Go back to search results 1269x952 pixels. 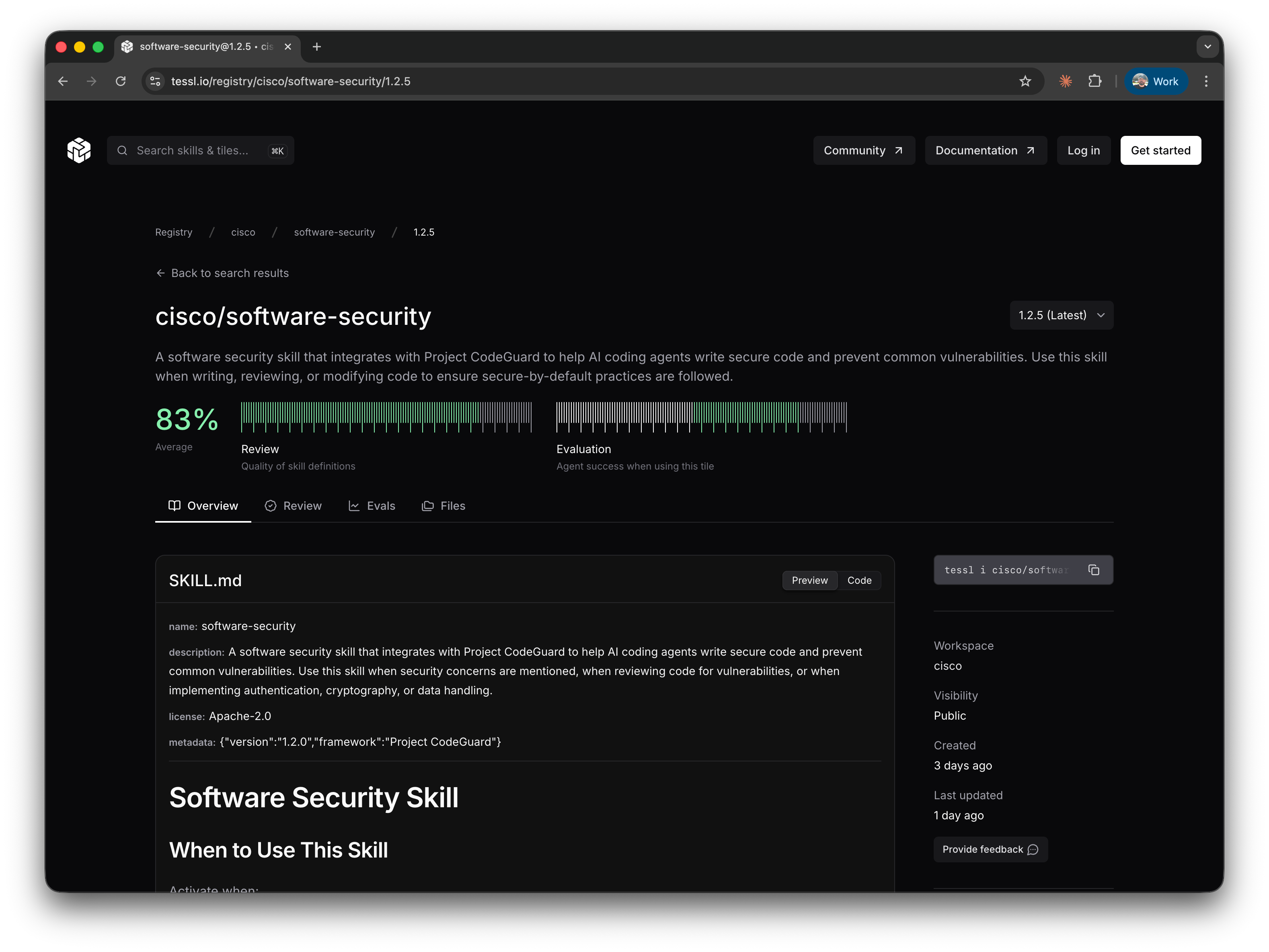223,273
